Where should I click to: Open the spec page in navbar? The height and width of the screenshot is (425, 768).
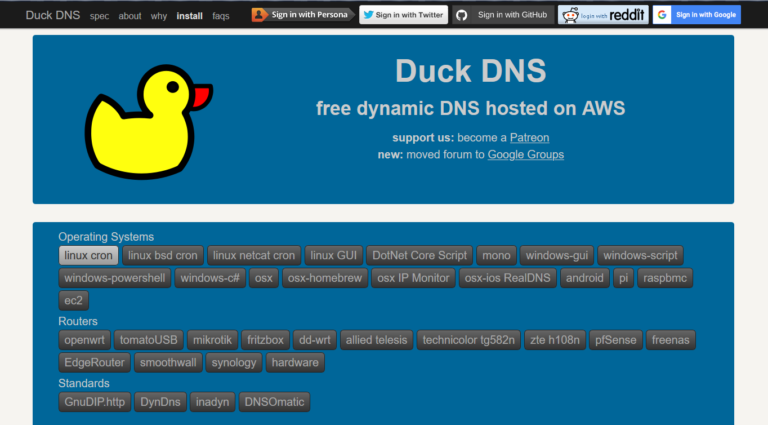point(99,16)
